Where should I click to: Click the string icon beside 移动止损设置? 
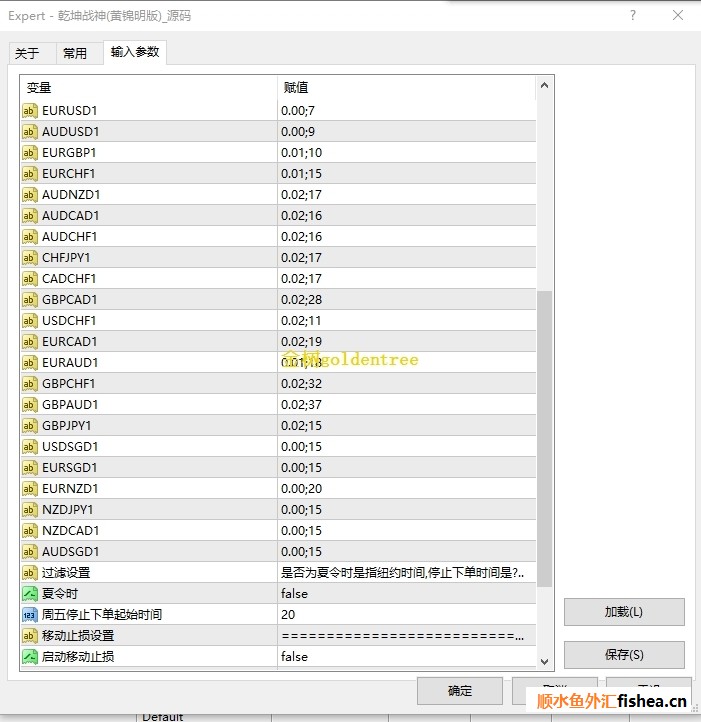tap(30, 636)
